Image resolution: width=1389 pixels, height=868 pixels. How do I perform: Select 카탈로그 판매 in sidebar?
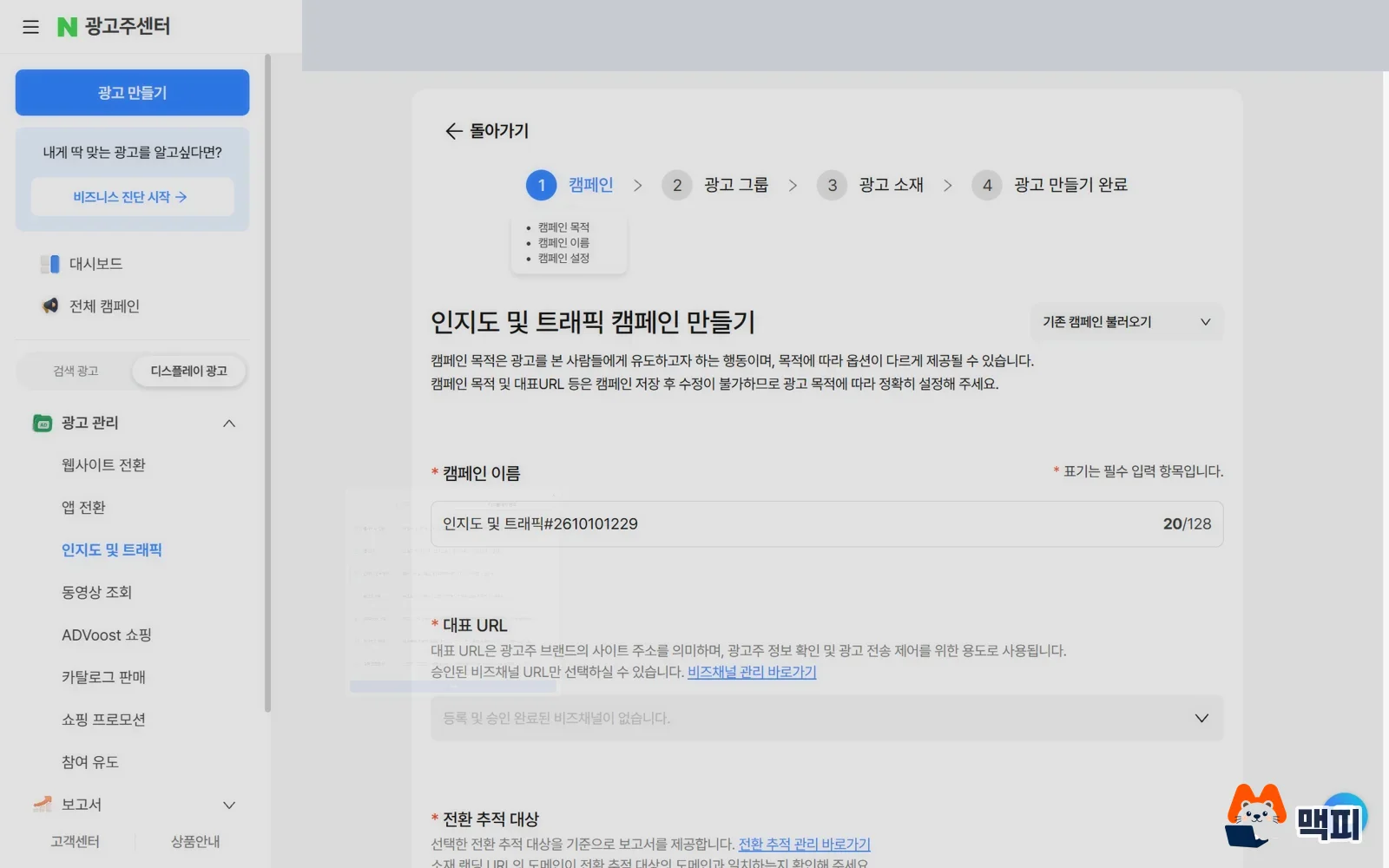pos(103,677)
